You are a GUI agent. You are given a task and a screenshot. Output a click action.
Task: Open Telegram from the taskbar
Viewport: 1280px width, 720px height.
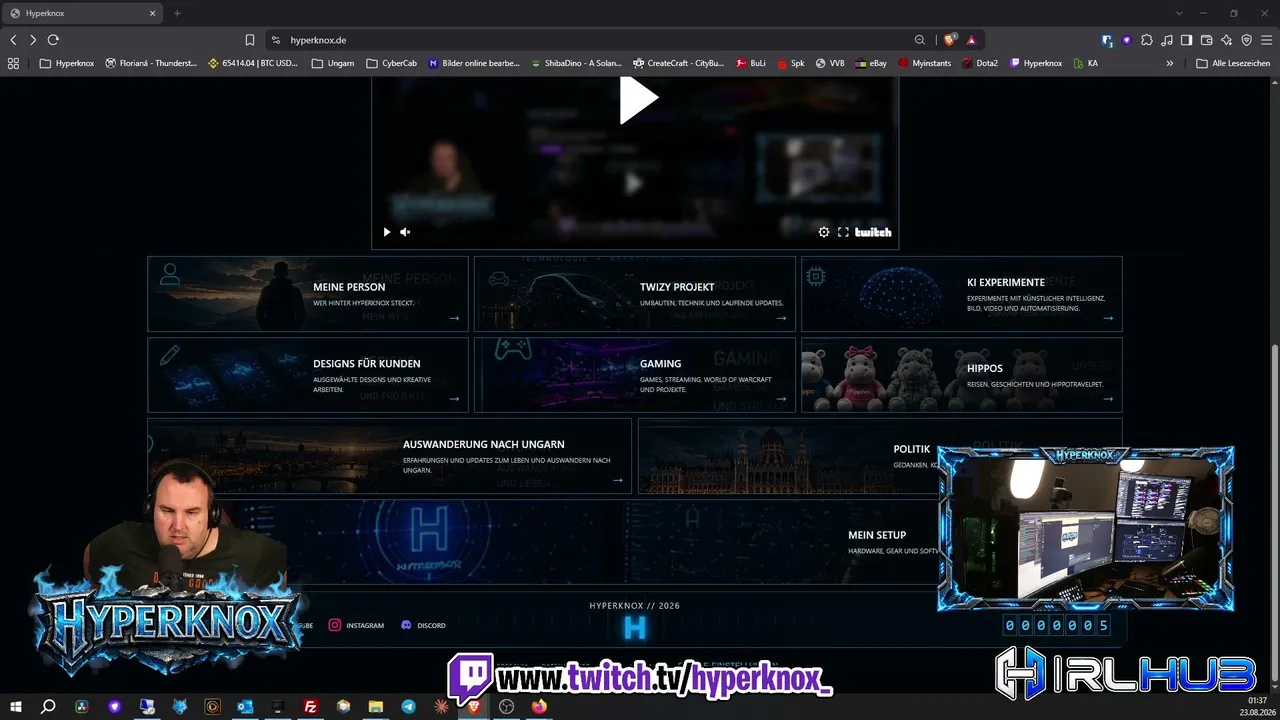[x=408, y=706]
